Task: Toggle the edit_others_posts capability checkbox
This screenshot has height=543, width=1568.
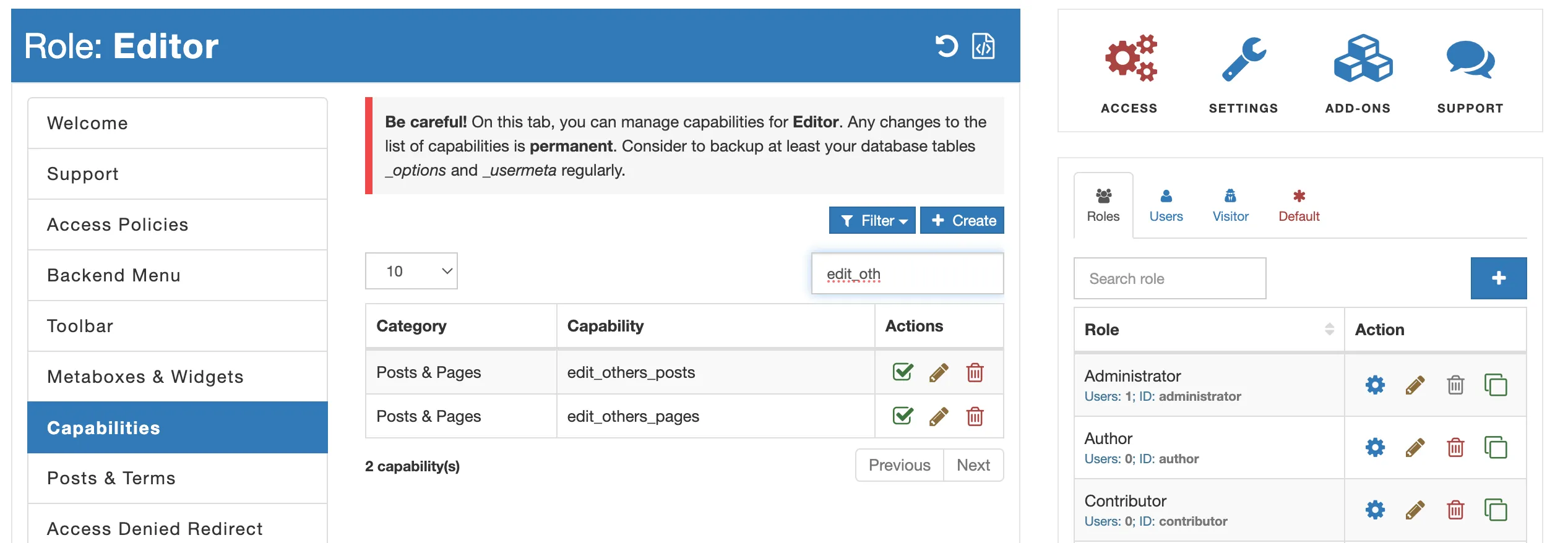Action: click(903, 372)
